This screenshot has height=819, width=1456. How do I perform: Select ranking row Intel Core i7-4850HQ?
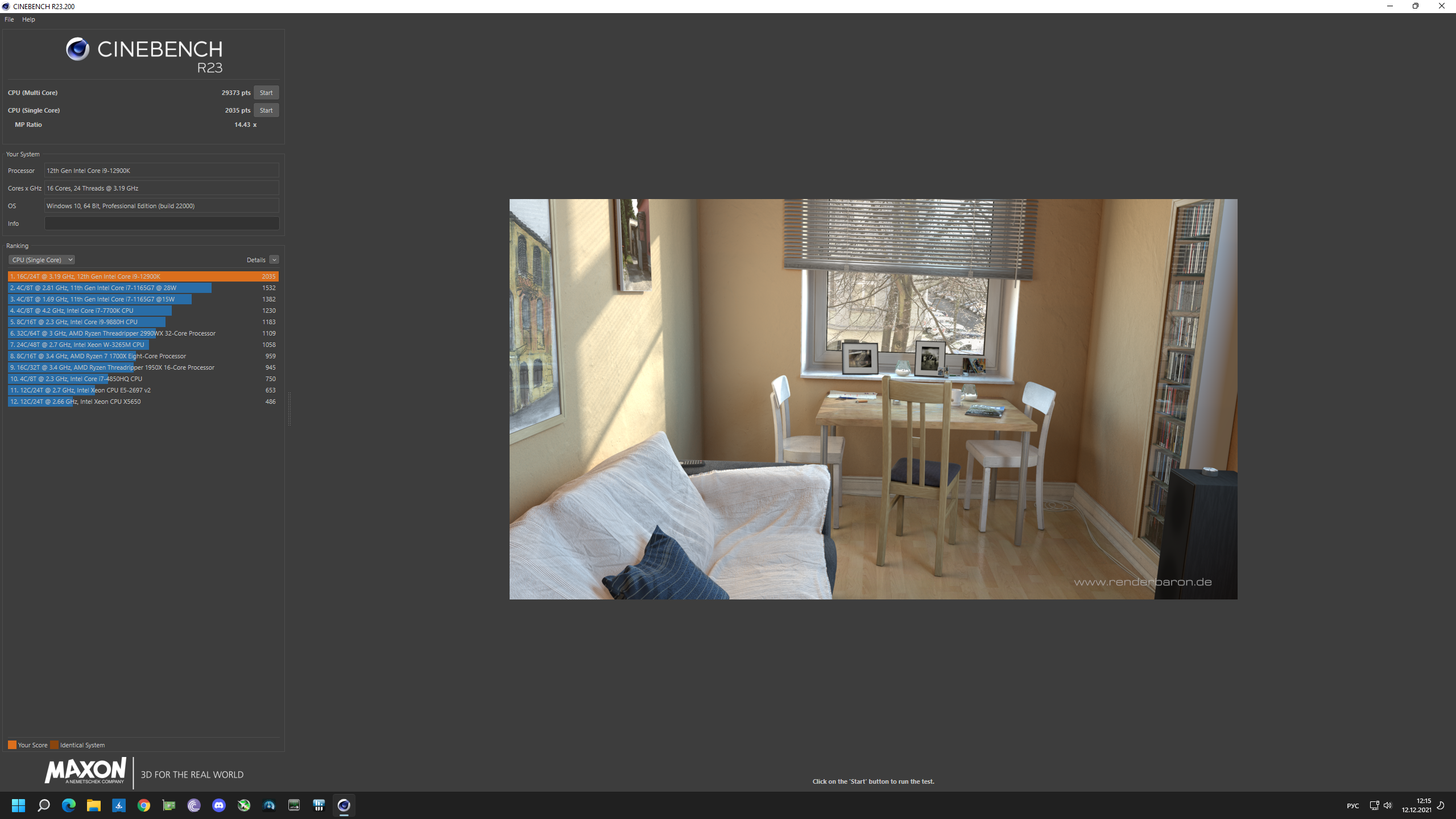coord(143,379)
